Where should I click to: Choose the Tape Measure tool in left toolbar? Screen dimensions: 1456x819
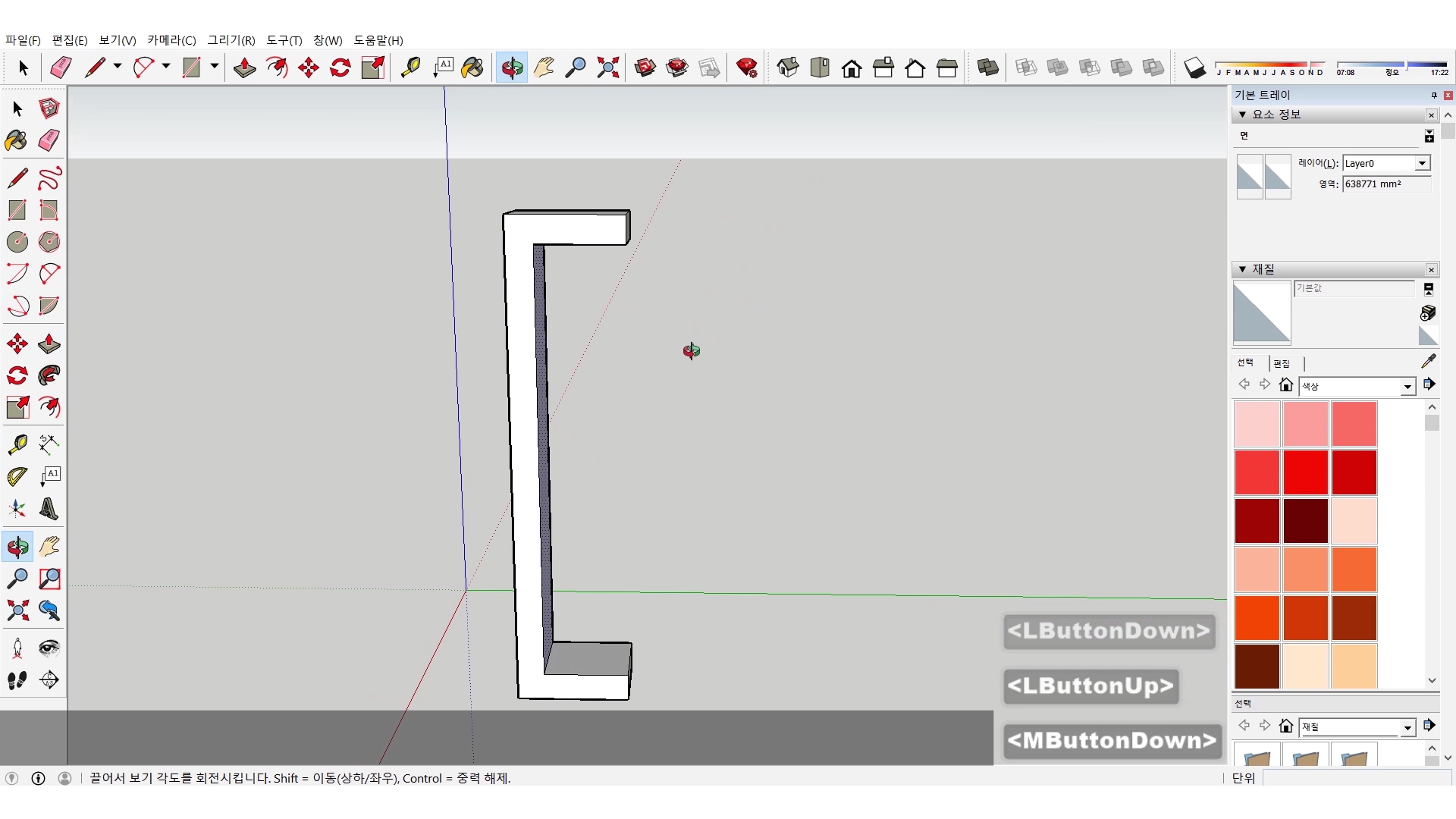pos(17,444)
